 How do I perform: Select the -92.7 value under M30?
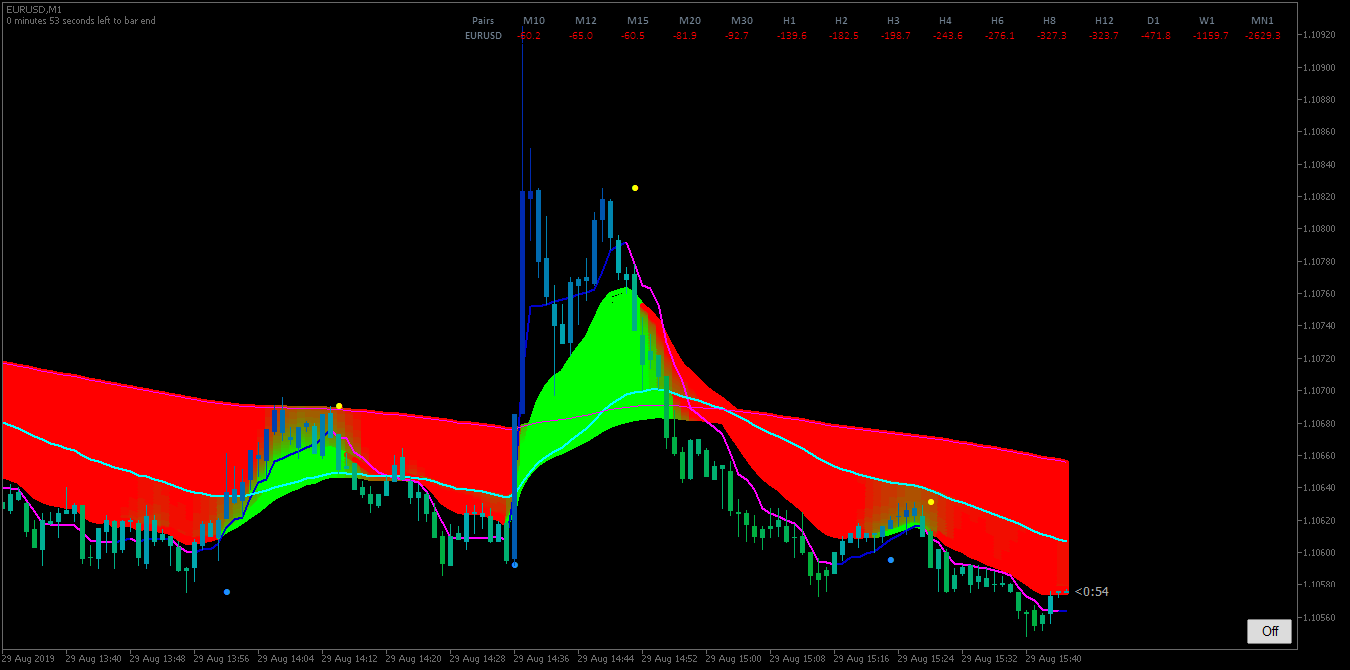coord(737,36)
